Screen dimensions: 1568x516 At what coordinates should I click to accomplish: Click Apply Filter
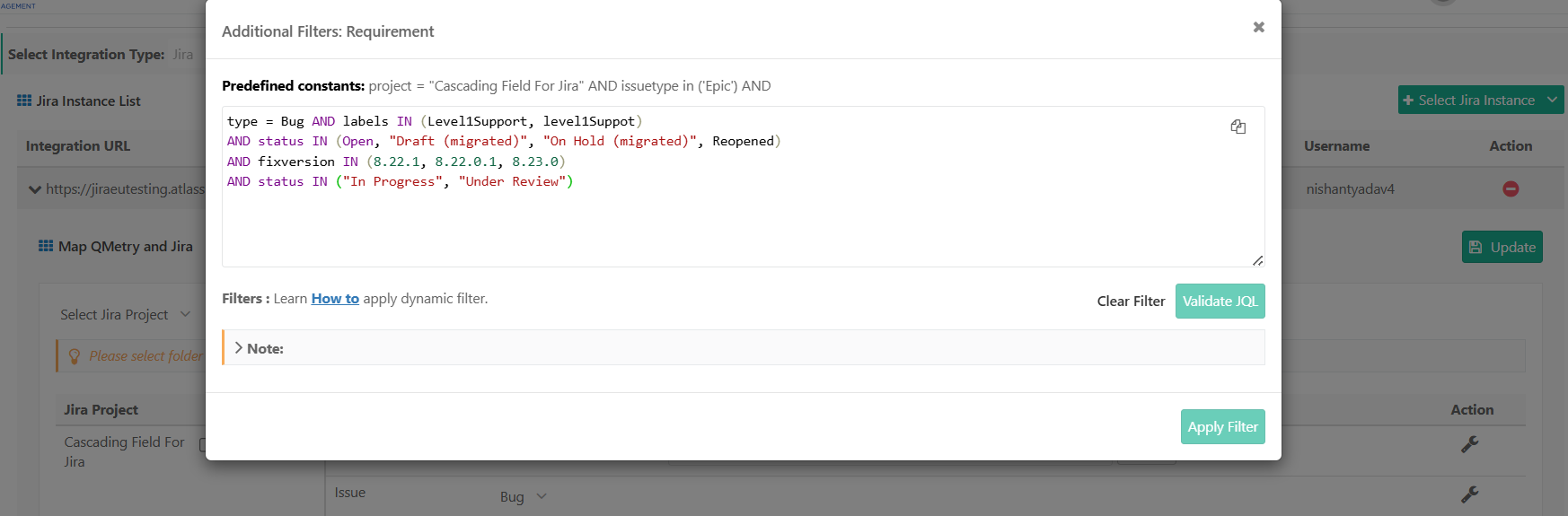pyautogui.click(x=1221, y=427)
